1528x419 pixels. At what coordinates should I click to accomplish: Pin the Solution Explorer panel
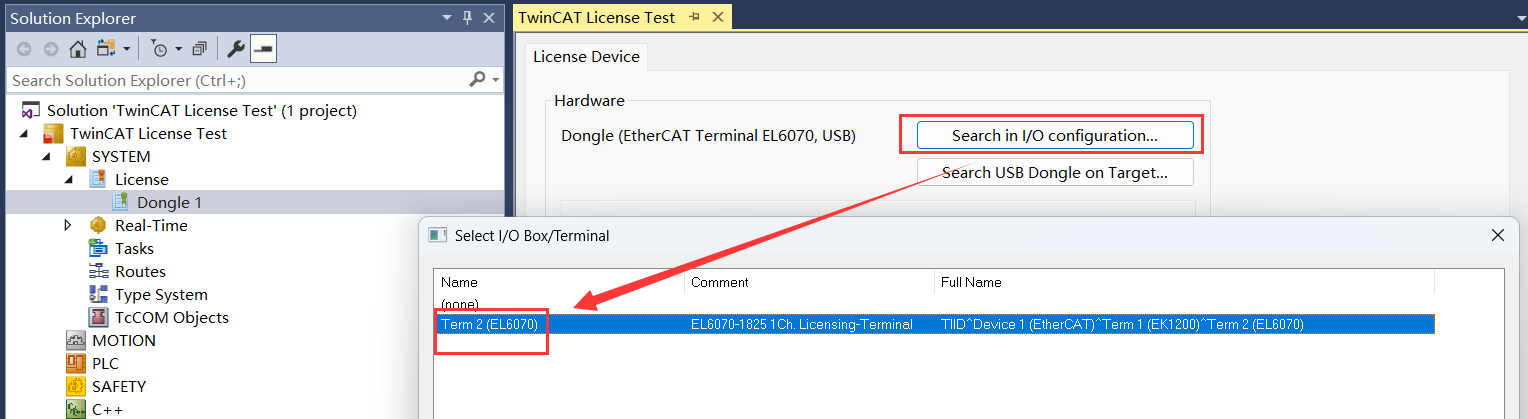pos(467,18)
